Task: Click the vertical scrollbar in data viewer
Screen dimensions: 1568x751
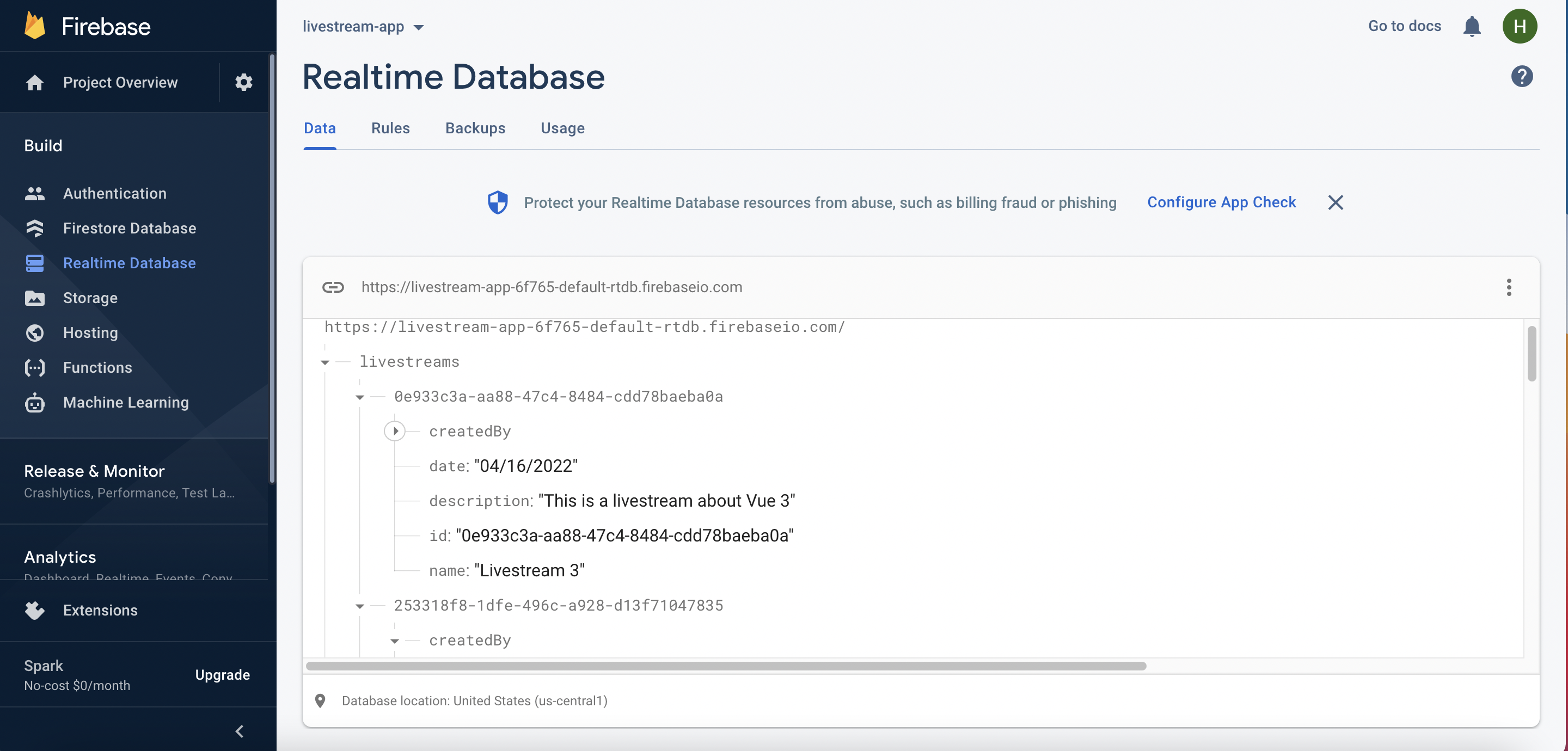Action: click(x=1531, y=354)
